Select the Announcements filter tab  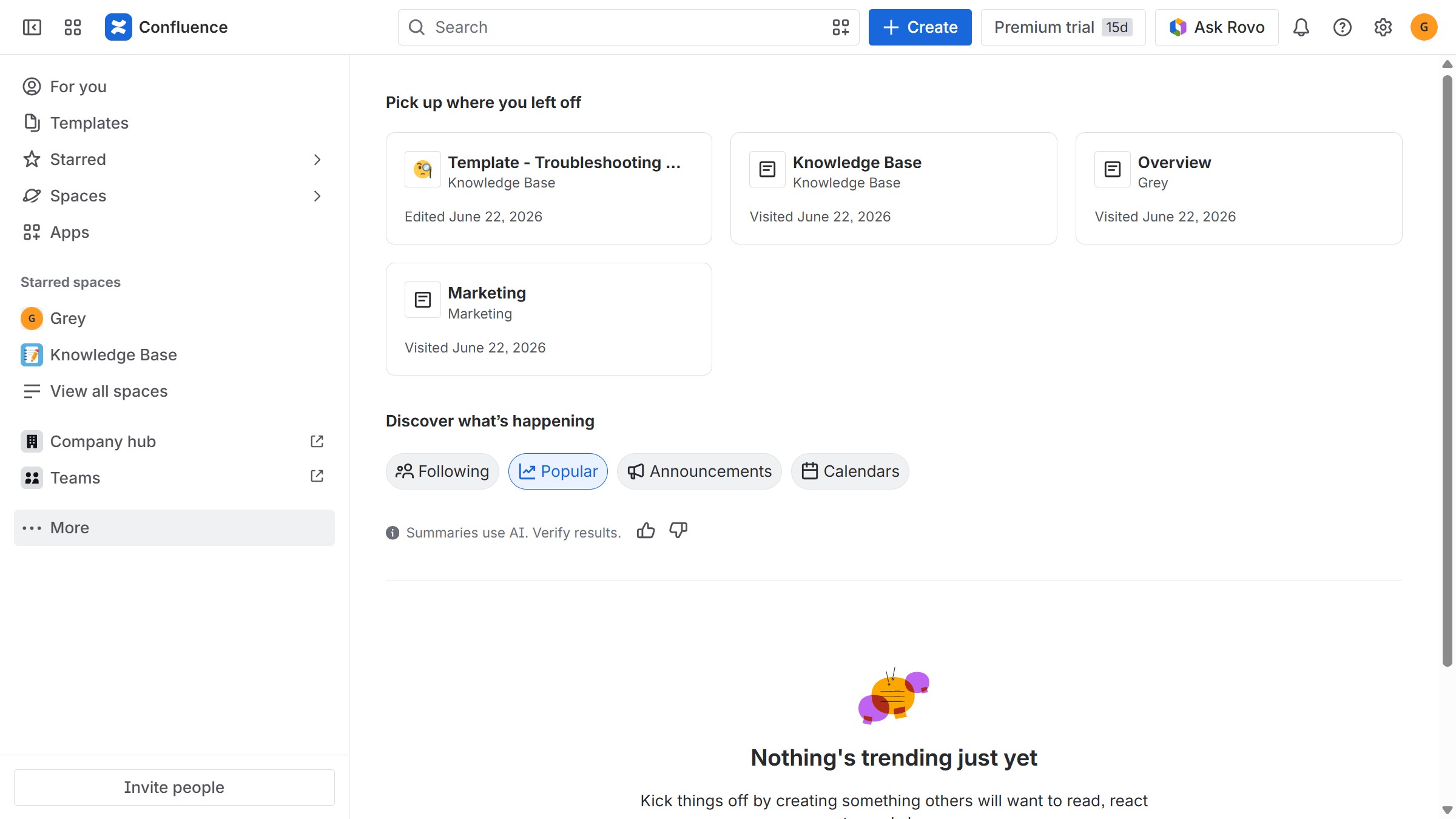point(699,471)
